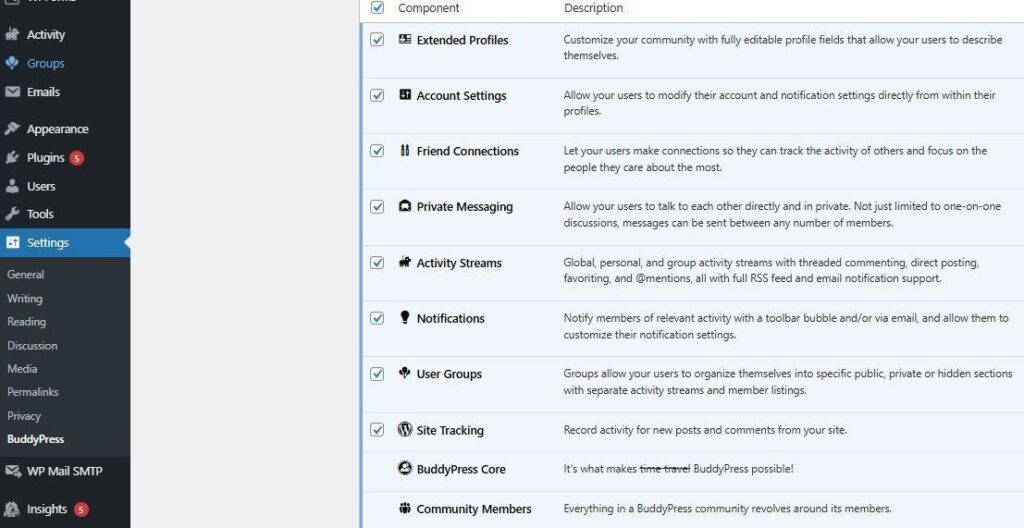The image size is (1024, 528).
Task: Go to Permalinks settings submenu
Action: (x=33, y=392)
